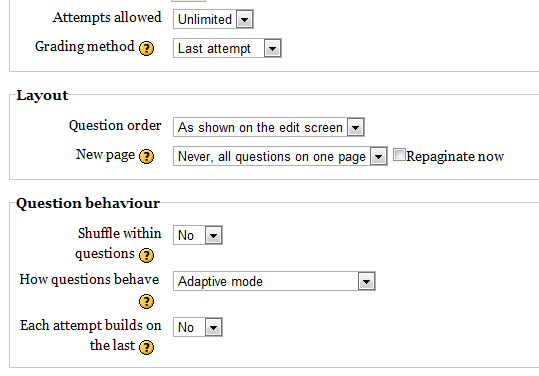Open help for Each attempt builds on the last
539x376 pixels.
[x=146, y=347]
